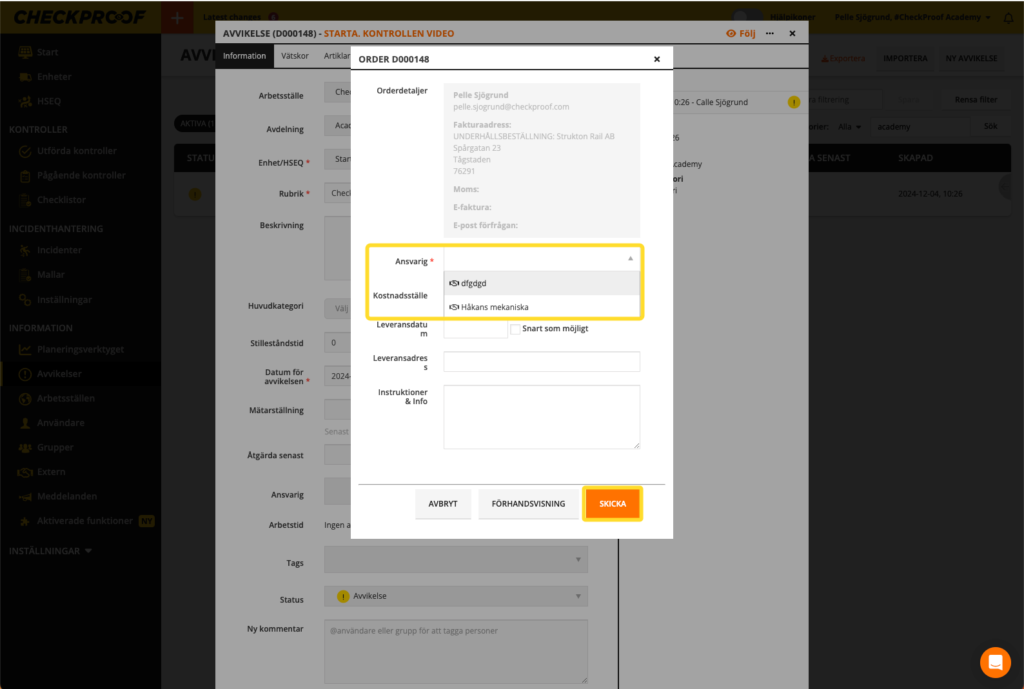The height and width of the screenshot is (689, 1024).
Task: Switch to the Vätskor tab
Action: pos(294,56)
